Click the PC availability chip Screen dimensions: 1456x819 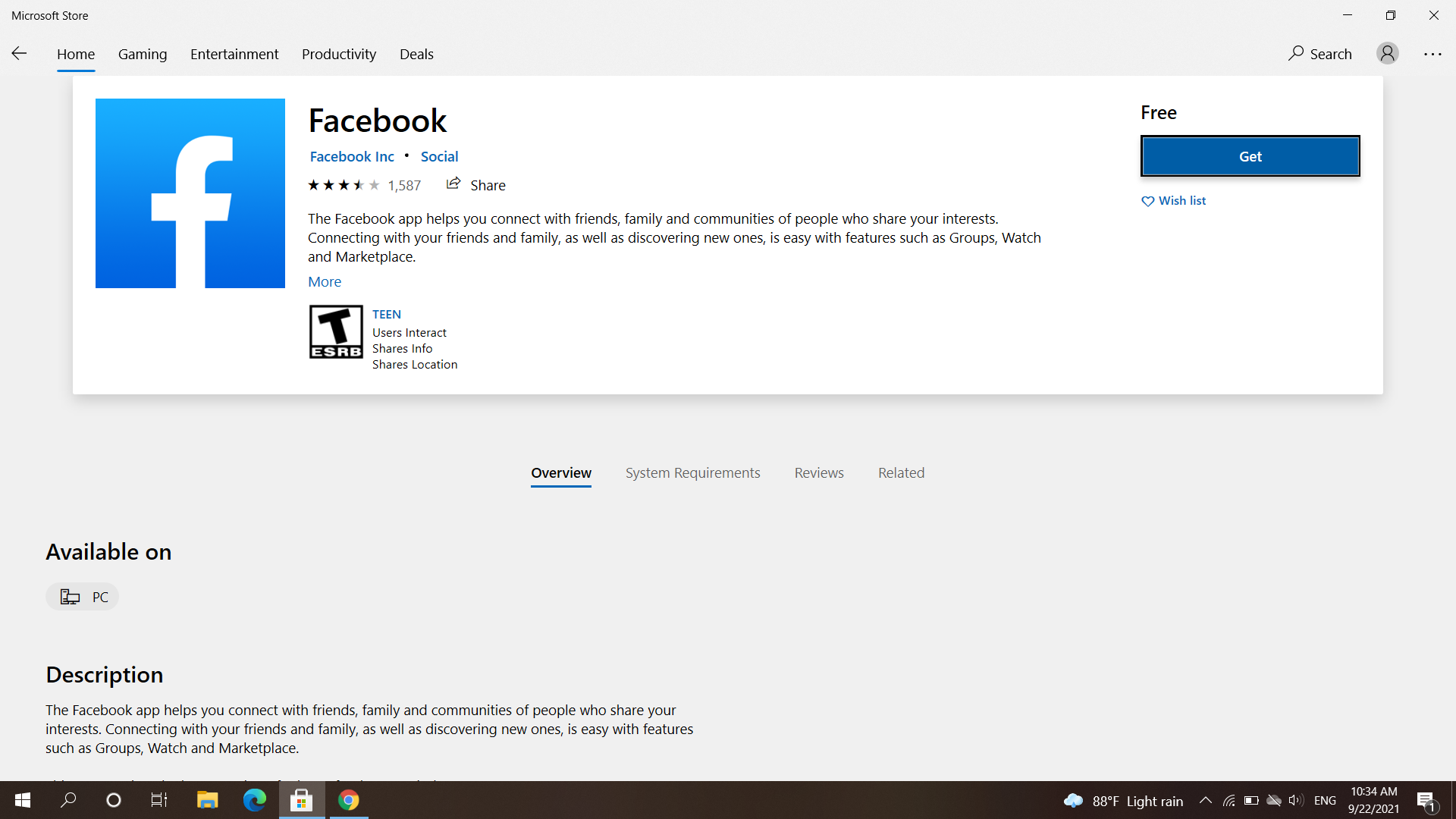(83, 597)
